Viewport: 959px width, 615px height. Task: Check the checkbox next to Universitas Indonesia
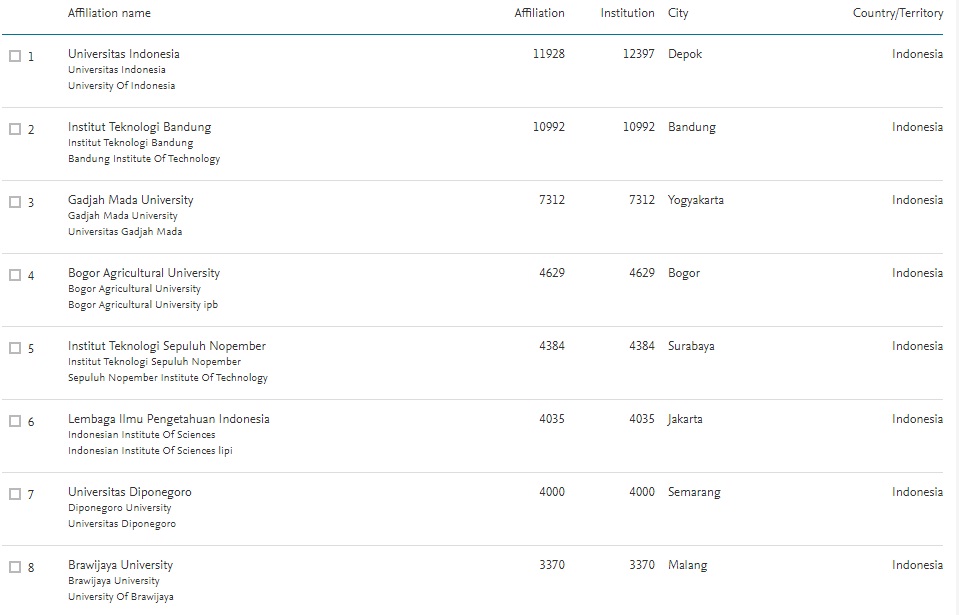14,54
